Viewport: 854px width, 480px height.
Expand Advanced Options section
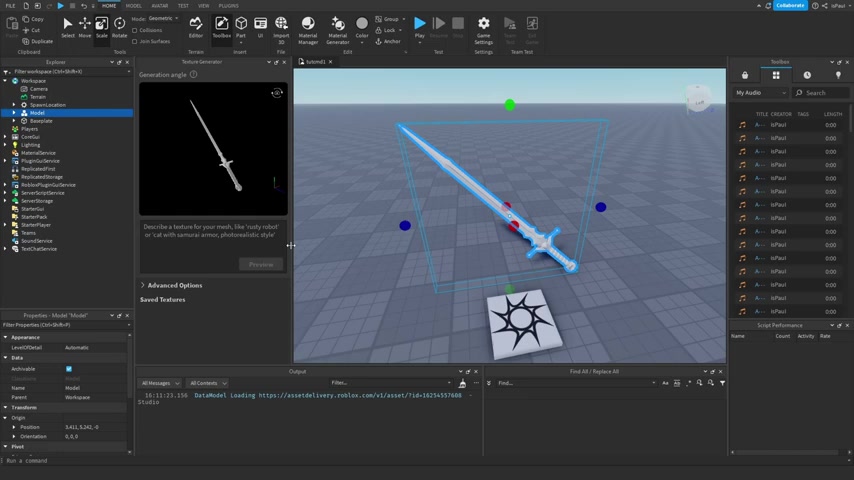143,285
